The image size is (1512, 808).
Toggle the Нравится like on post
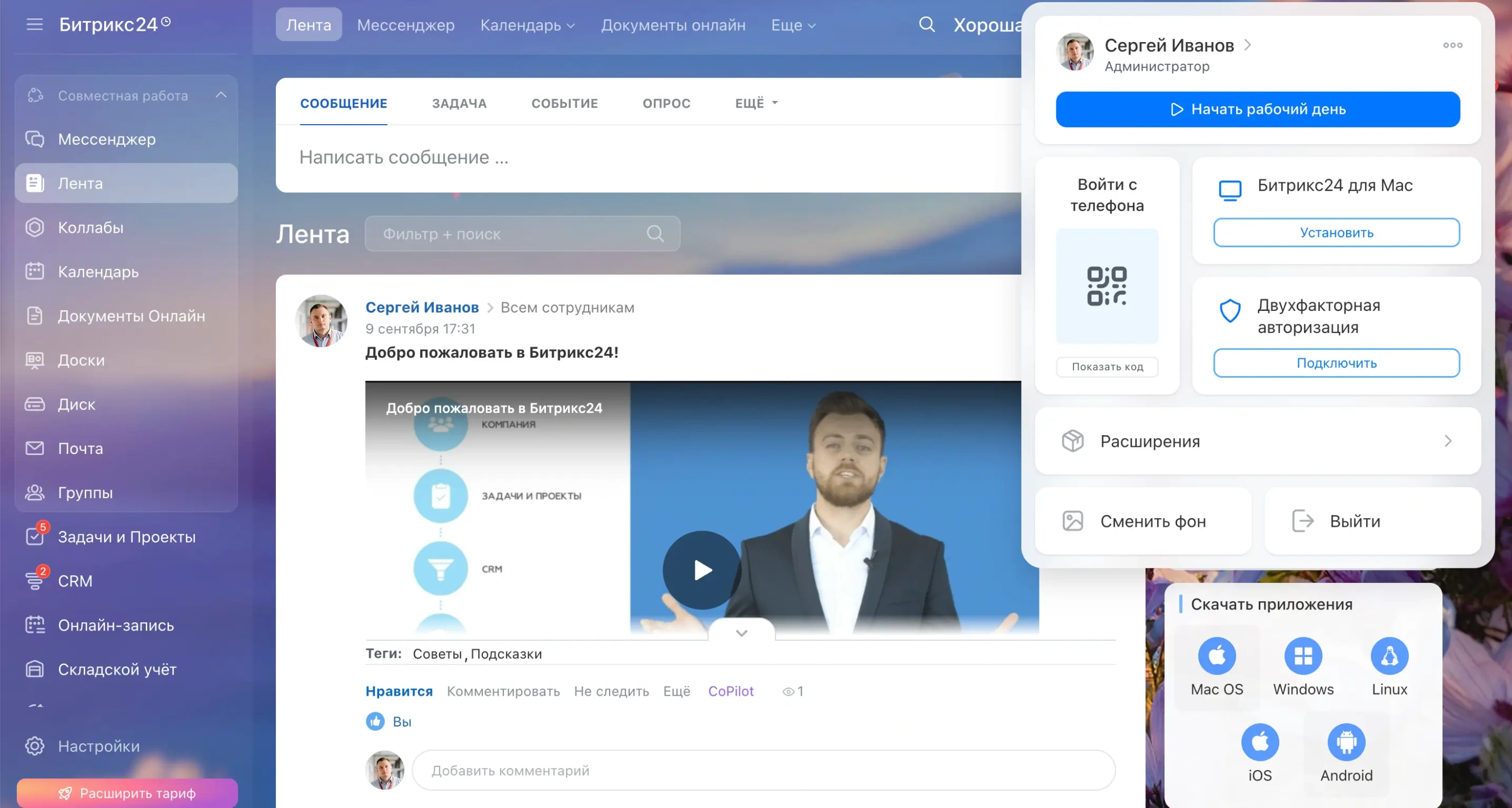point(399,691)
